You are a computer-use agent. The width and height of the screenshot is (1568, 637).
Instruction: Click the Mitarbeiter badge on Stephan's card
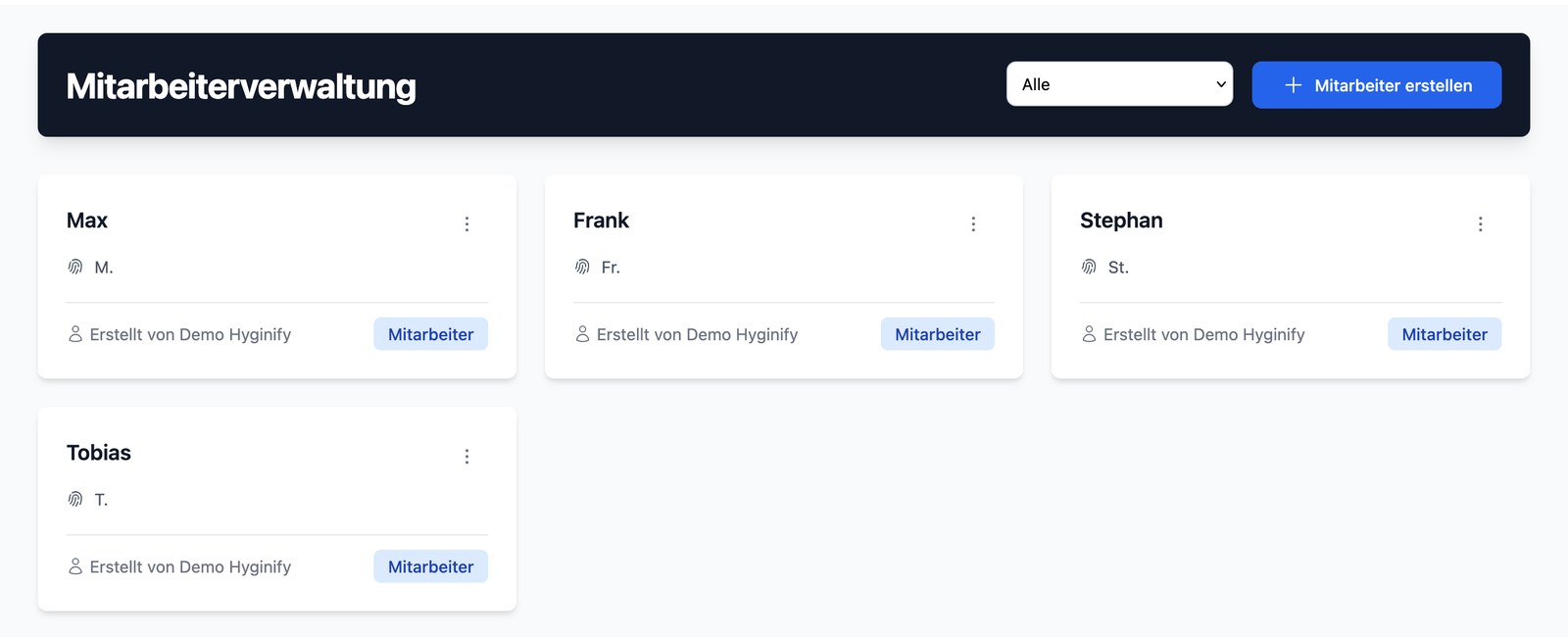[x=1444, y=334]
